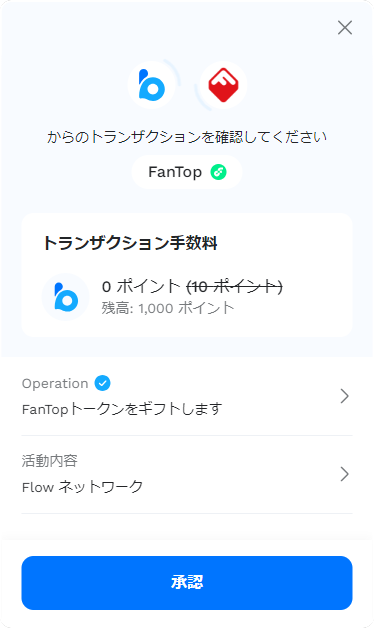
Task: Click the 承認 approve button
Action: click(187, 583)
